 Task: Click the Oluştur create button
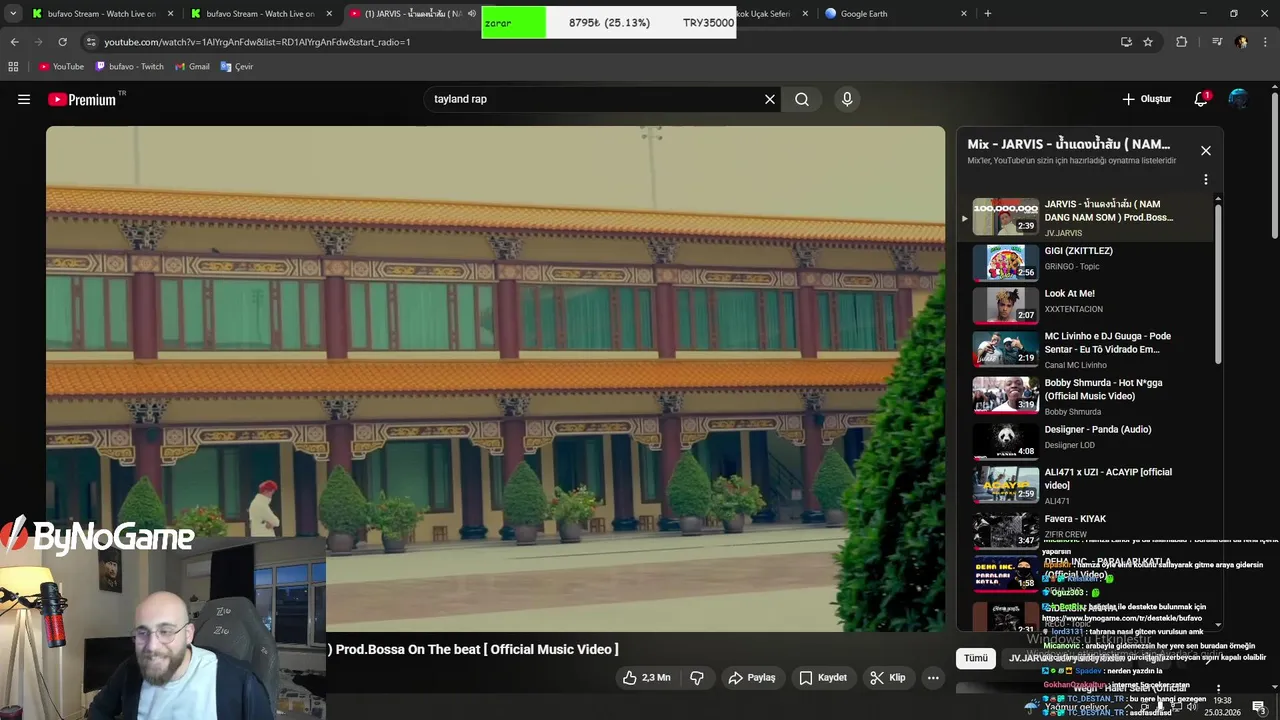1146,99
